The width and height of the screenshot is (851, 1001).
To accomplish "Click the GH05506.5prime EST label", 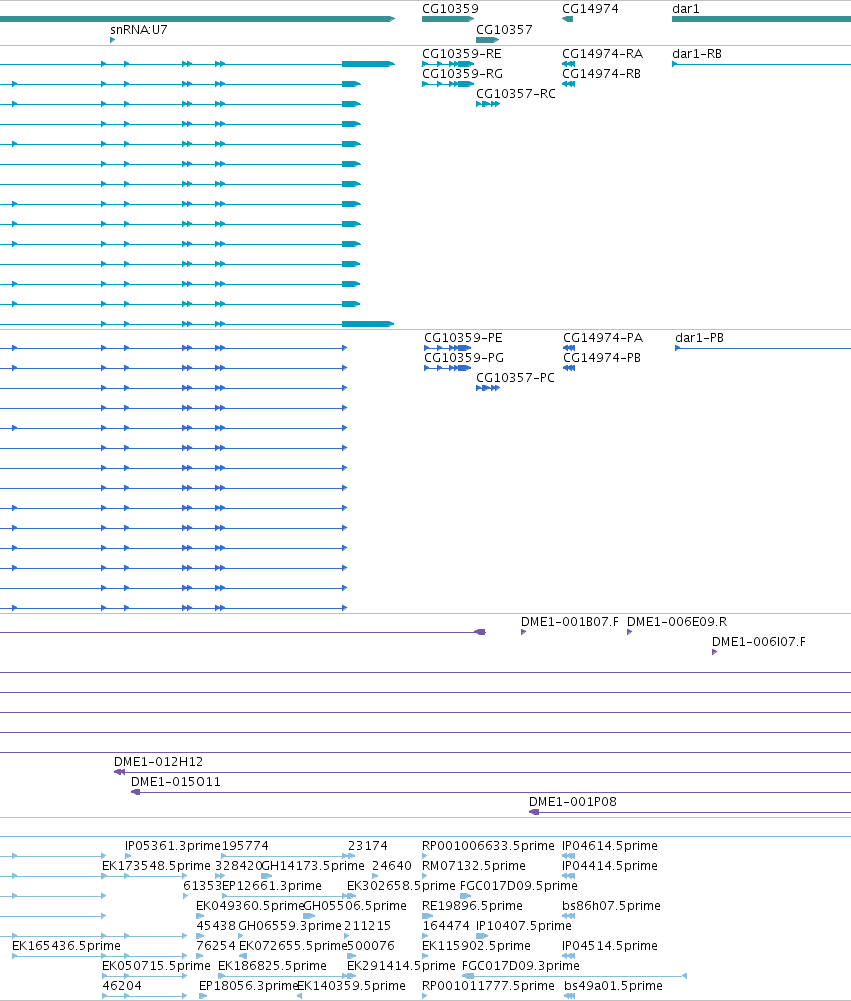I will pos(355,906).
